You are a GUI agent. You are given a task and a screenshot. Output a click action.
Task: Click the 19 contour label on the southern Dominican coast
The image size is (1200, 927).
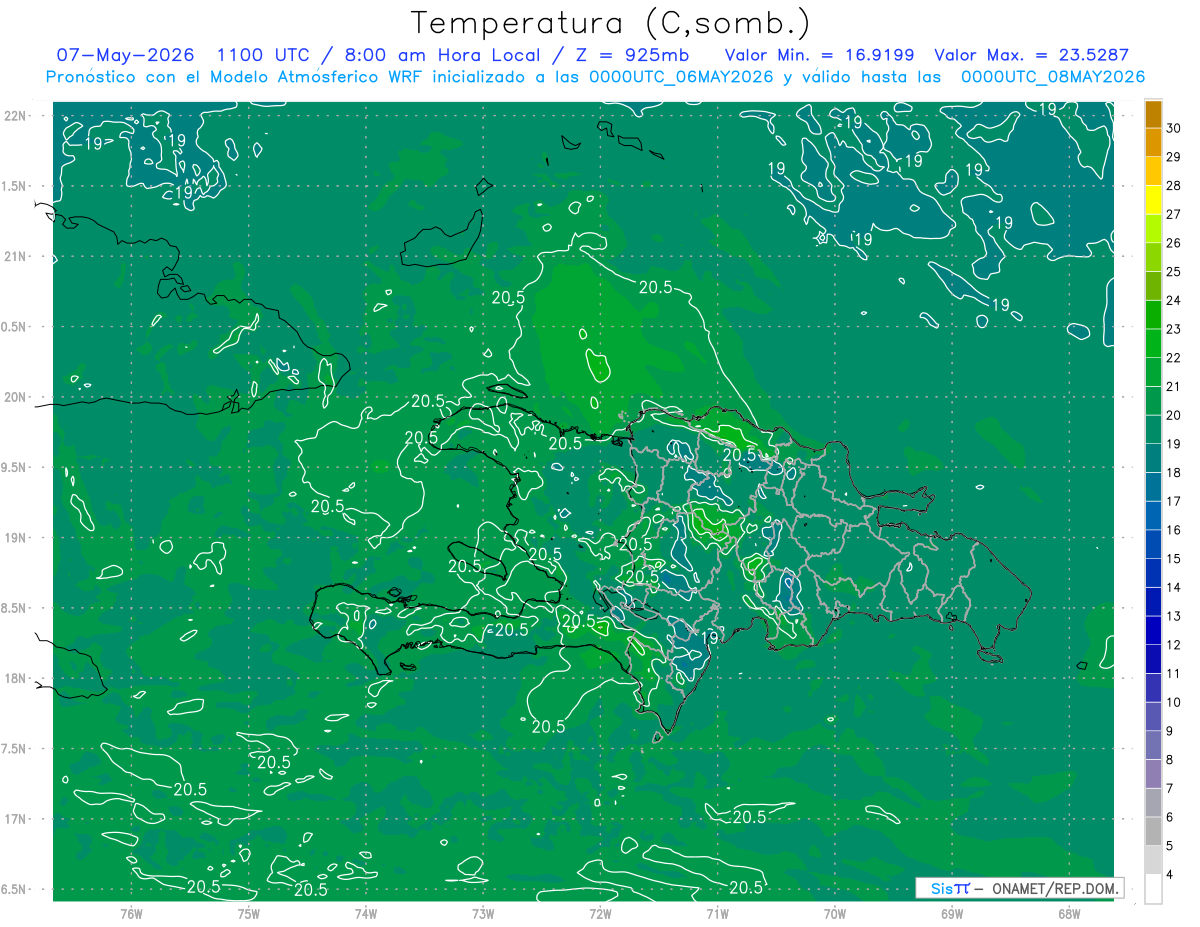(x=710, y=637)
